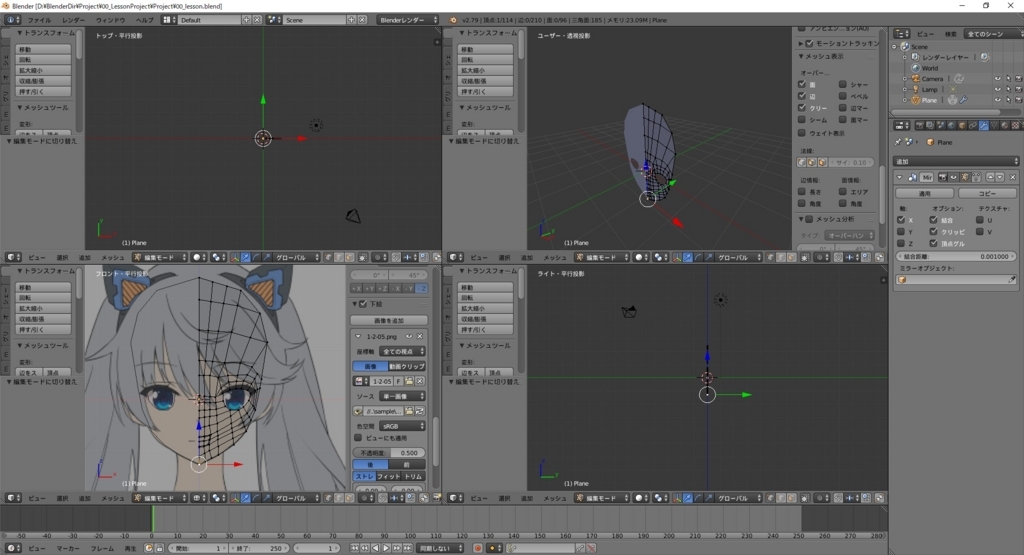Viewport: 1024px width, 555px height.
Task: Open the Modifiers wrench tab in Properties
Action: point(984,125)
